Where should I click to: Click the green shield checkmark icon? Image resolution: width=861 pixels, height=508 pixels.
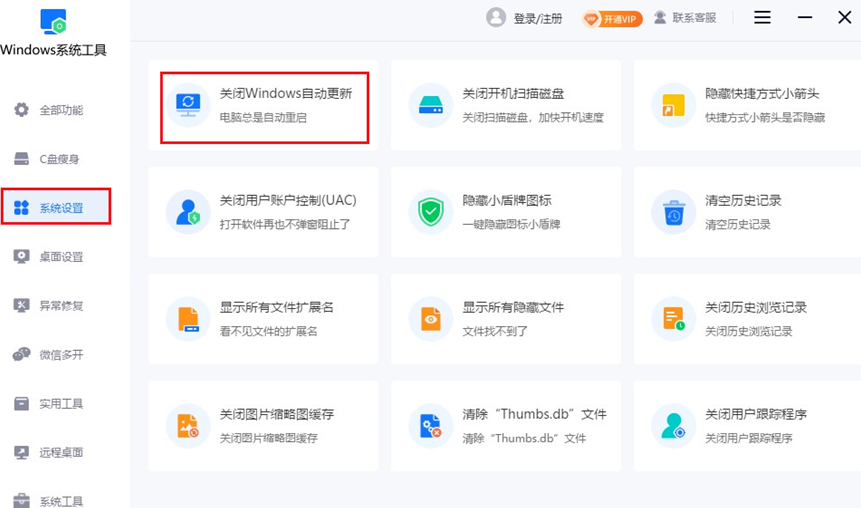coord(431,212)
